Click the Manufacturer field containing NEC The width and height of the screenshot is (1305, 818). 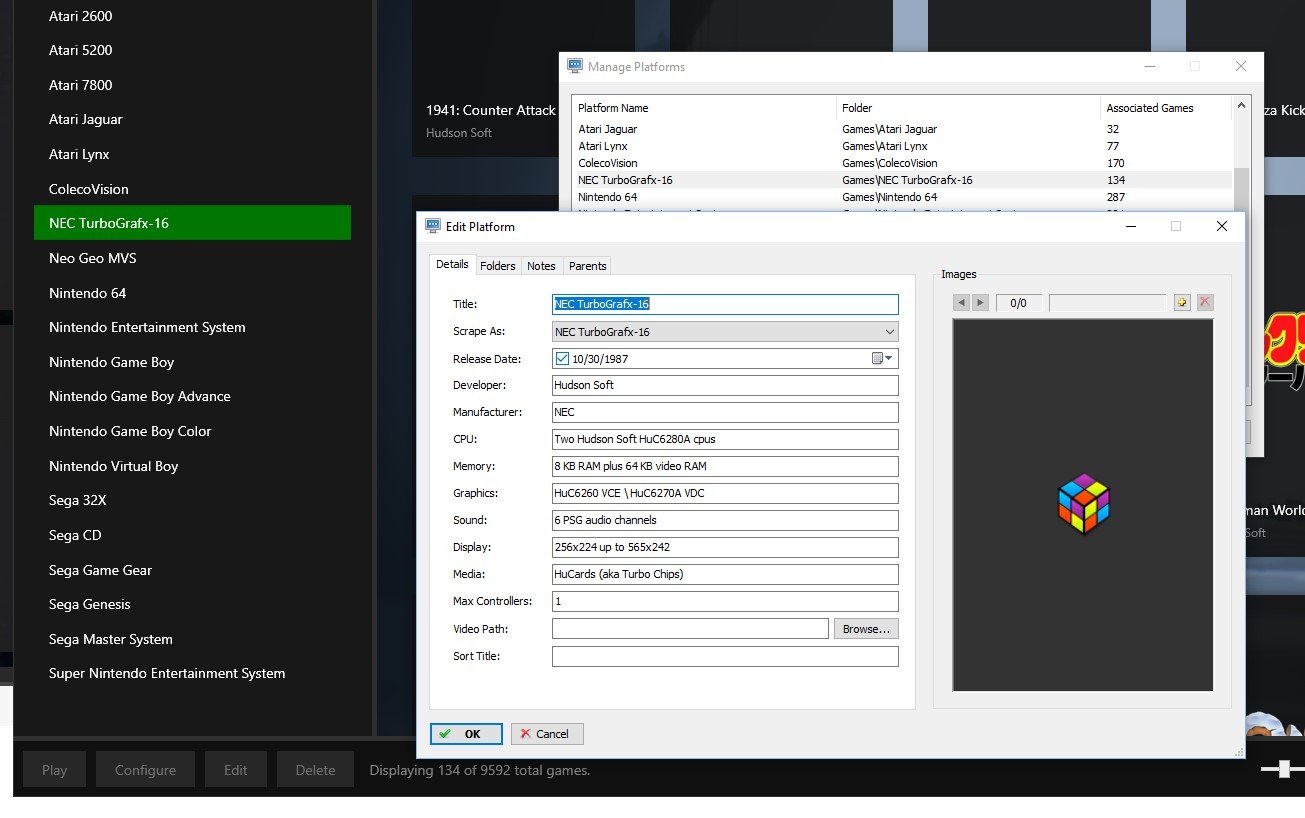tap(725, 412)
